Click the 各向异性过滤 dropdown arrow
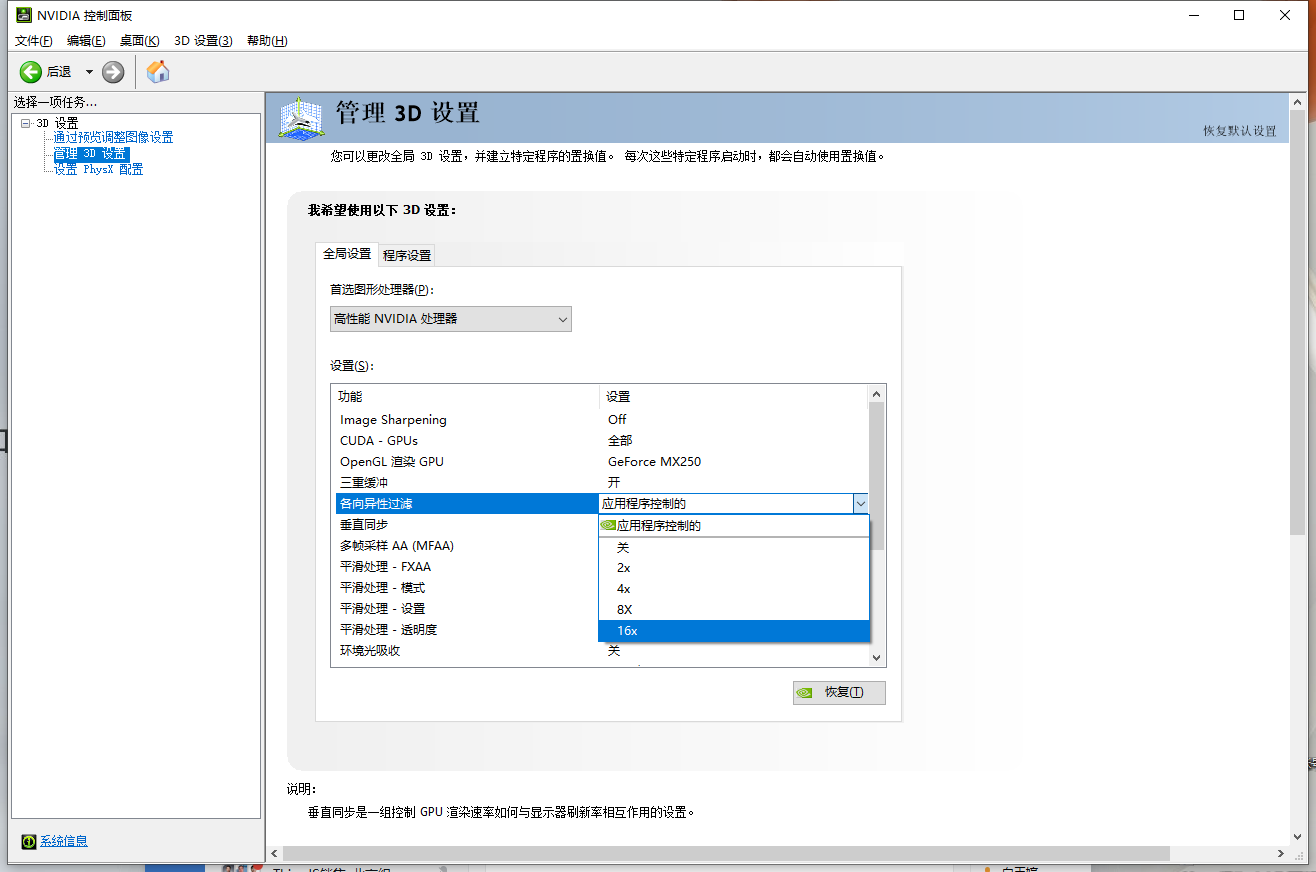 click(860, 504)
